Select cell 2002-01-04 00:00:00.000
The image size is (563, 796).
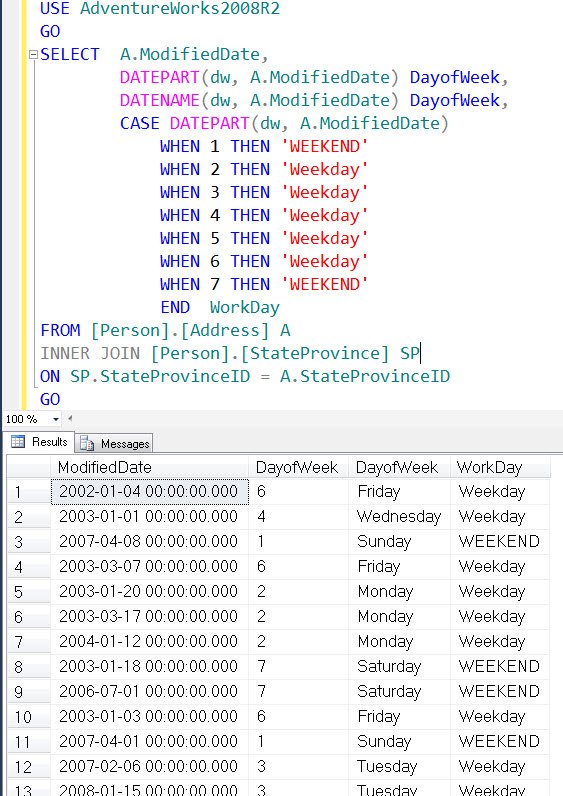click(x=149, y=492)
